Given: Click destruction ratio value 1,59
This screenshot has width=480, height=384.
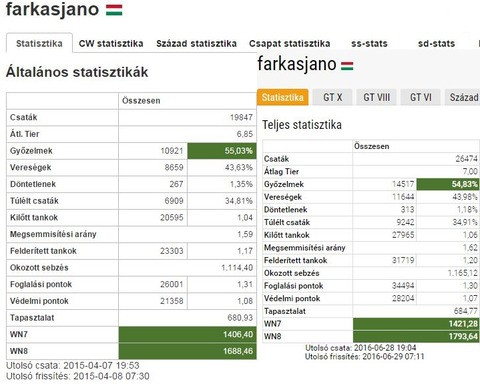Looking at the screenshot, I should (245, 234).
